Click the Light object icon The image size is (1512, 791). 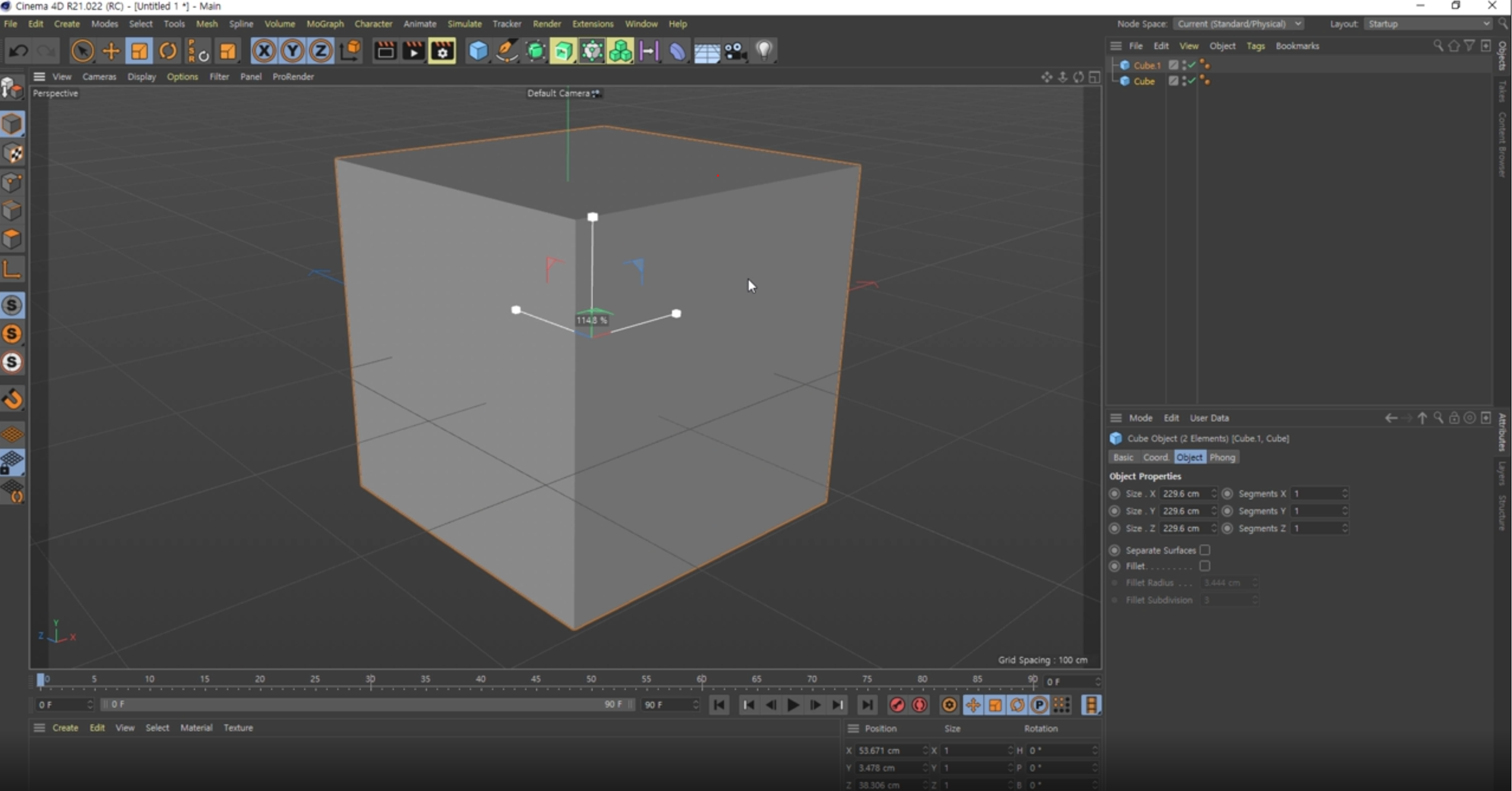[764, 50]
